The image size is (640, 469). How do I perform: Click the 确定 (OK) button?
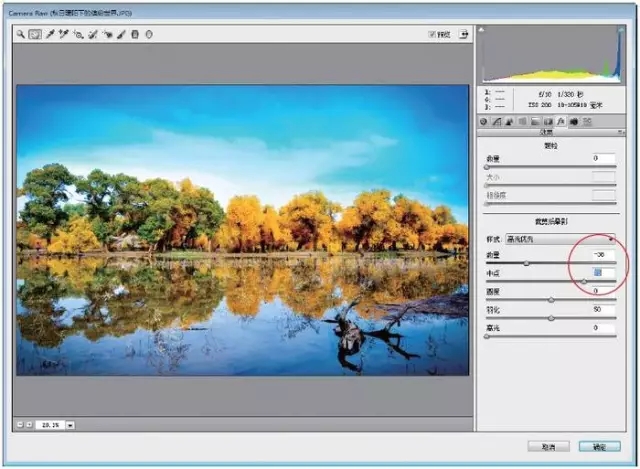[x=599, y=446]
